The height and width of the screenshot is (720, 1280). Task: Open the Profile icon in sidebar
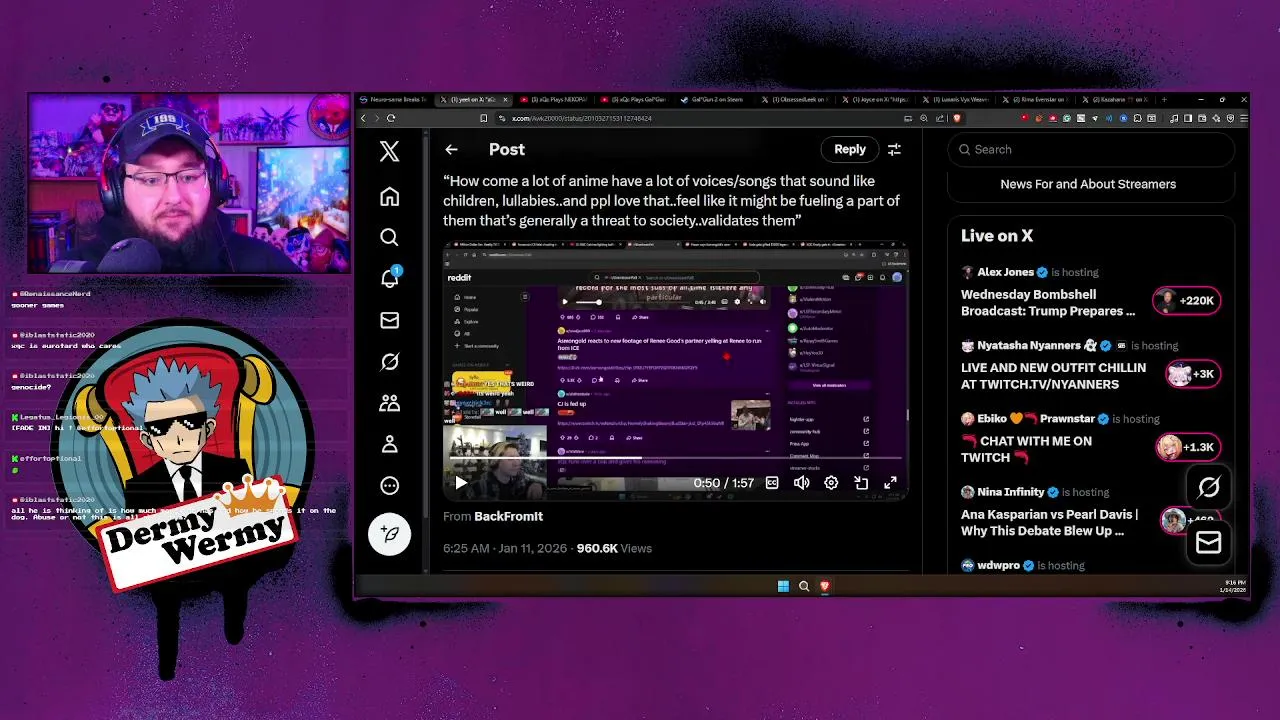coord(389,444)
